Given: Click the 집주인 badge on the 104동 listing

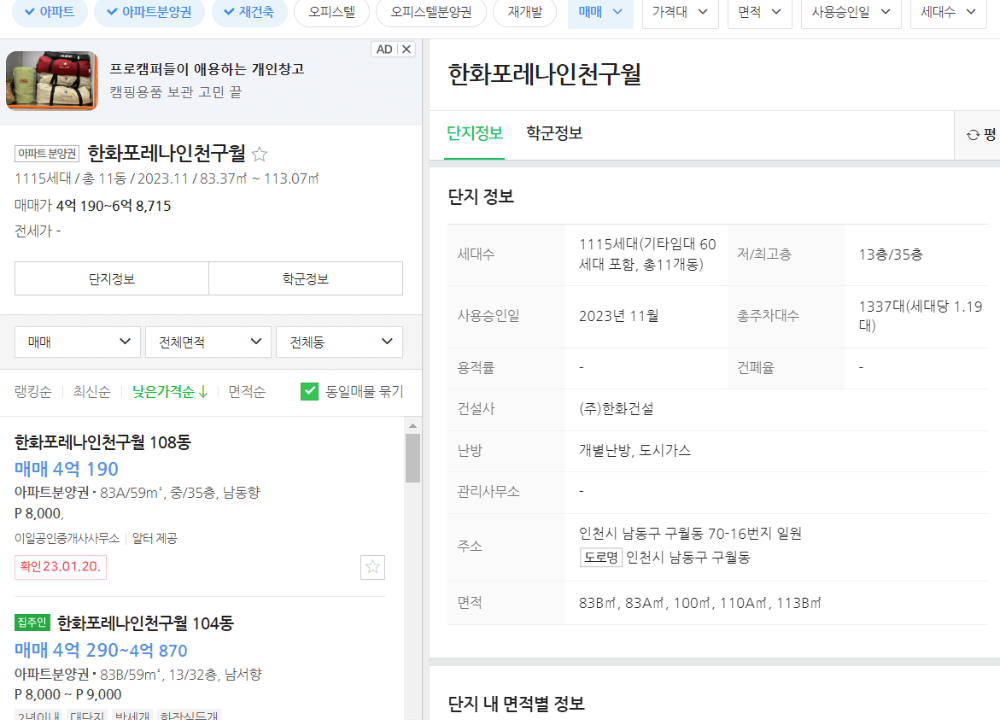Looking at the screenshot, I should 32,622.
